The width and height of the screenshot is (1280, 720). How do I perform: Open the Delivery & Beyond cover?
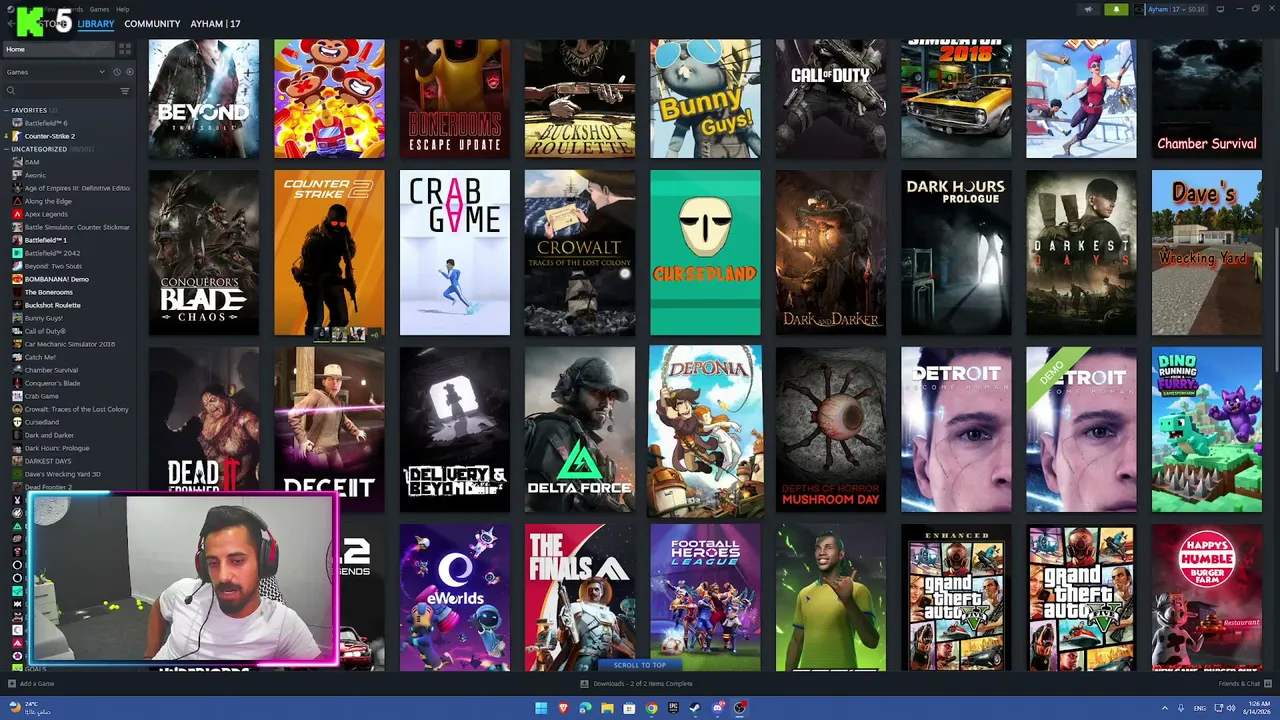(x=455, y=430)
